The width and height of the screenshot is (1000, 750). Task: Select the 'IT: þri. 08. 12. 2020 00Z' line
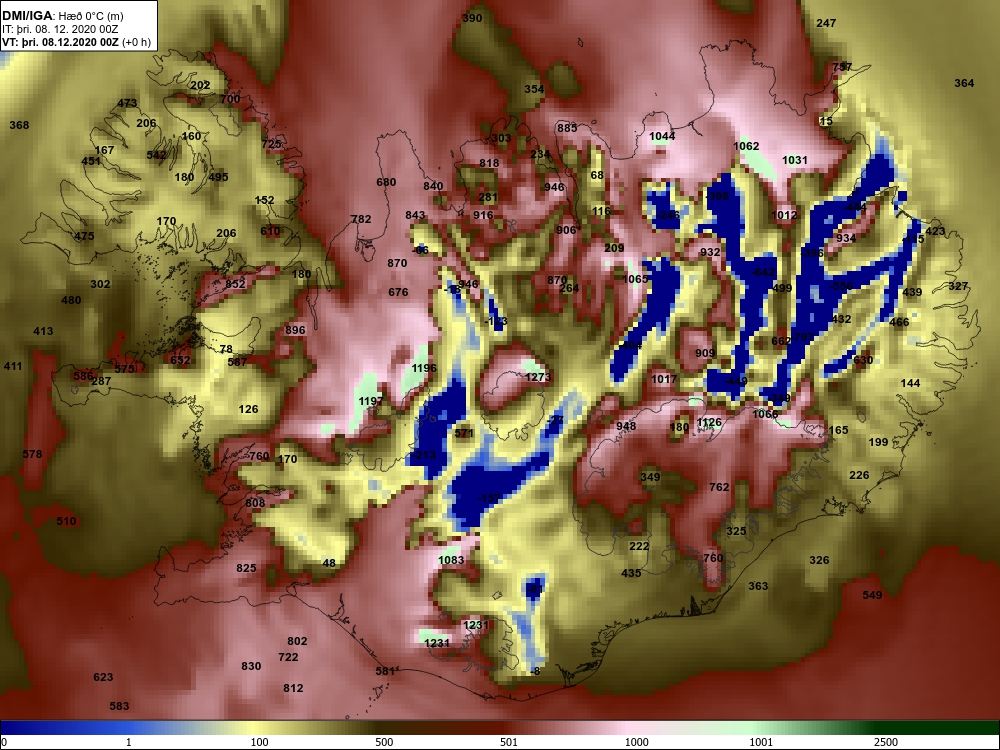(x=60, y=29)
